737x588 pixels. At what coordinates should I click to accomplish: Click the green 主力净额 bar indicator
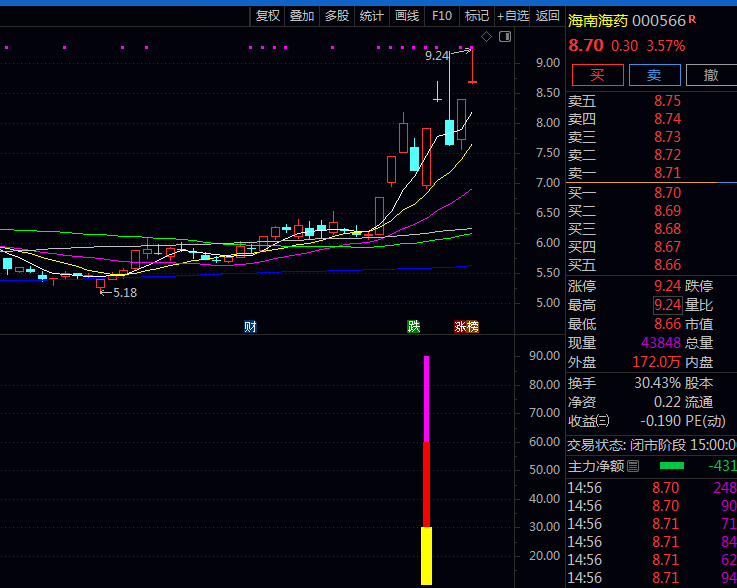[672, 465]
